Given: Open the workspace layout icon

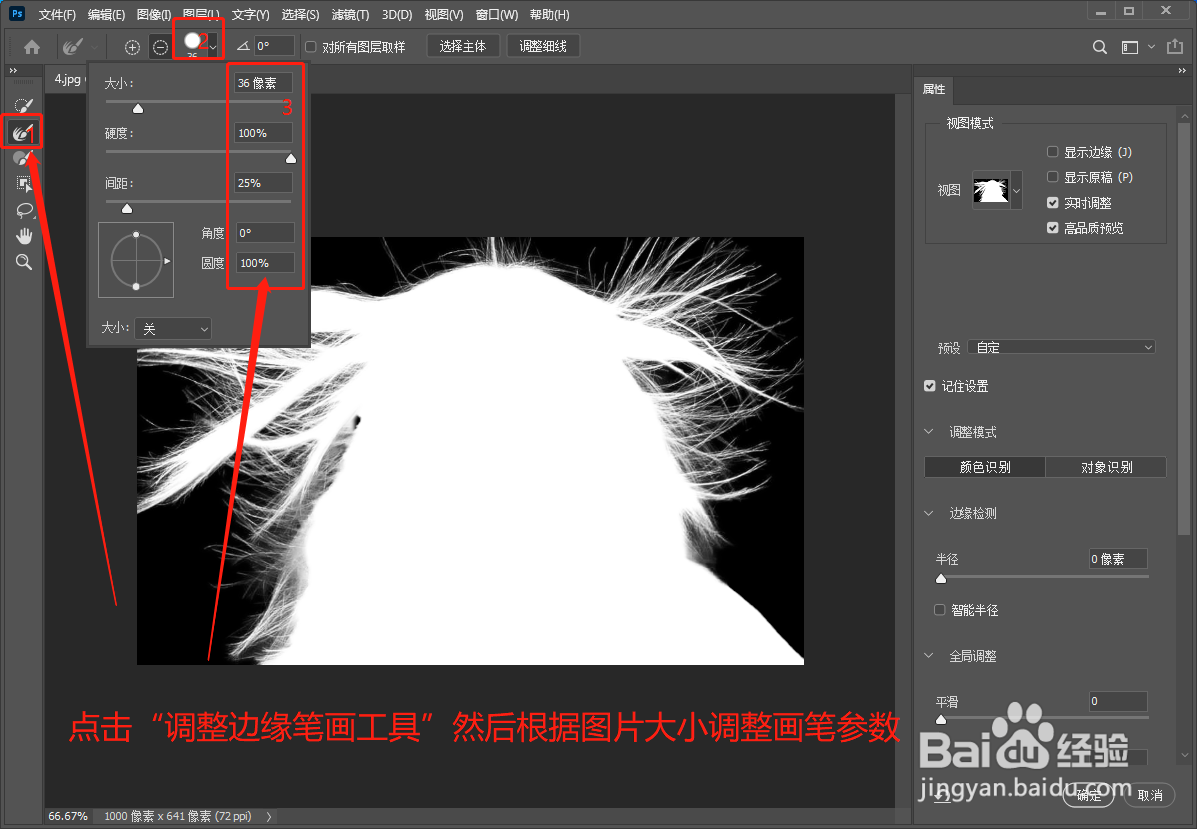Looking at the screenshot, I should tap(1129, 47).
